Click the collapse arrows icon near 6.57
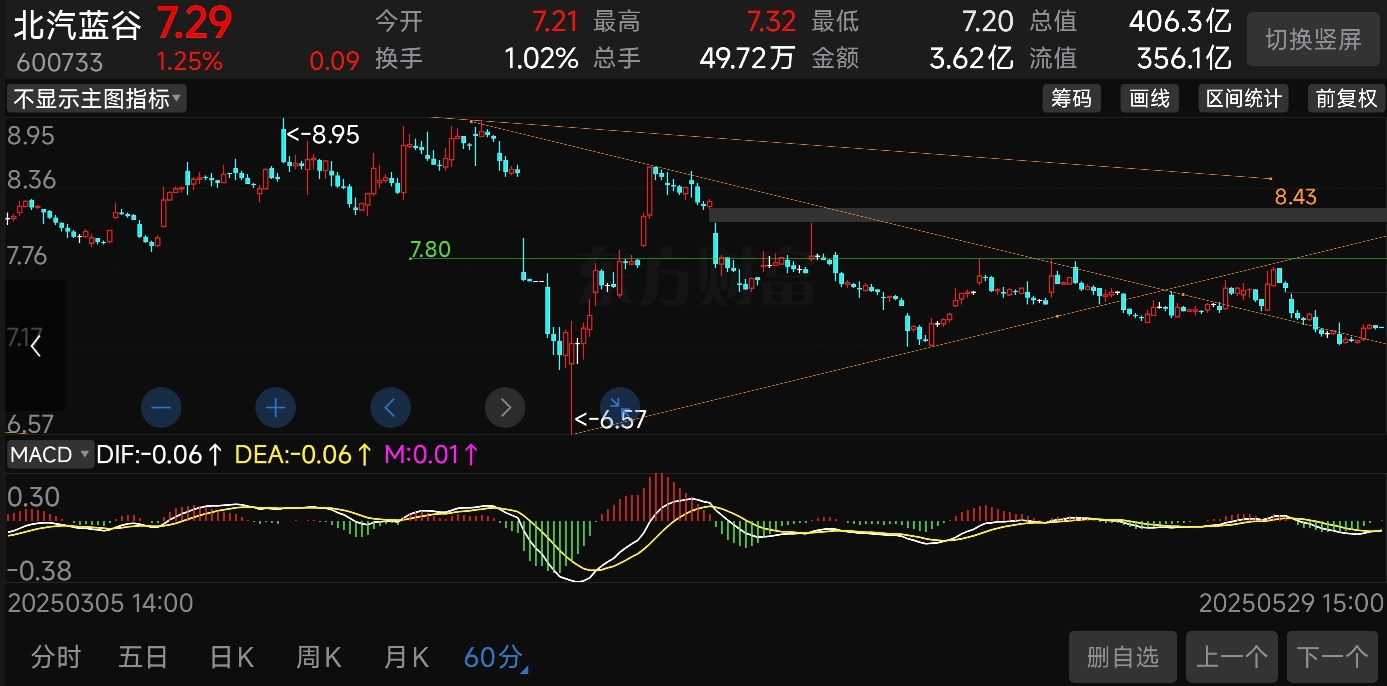The width and height of the screenshot is (1387, 686). (x=620, y=407)
